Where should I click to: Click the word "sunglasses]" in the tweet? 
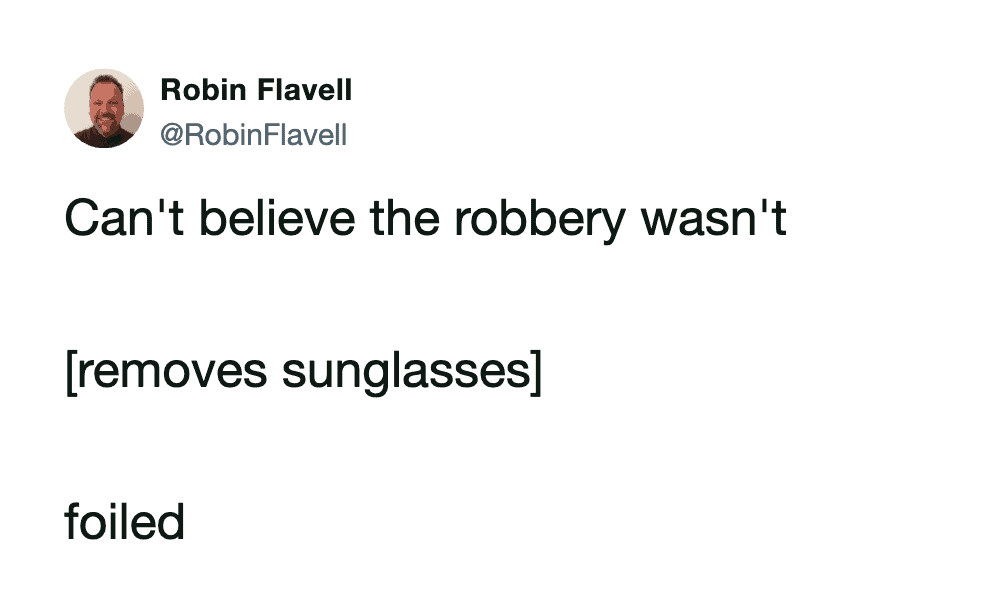point(411,371)
